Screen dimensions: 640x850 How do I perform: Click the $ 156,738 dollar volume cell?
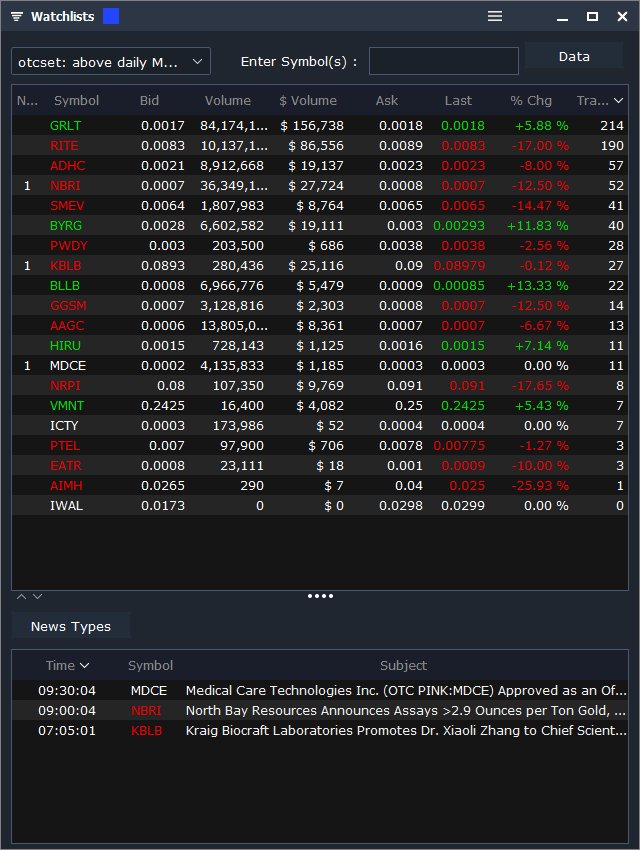(x=312, y=126)
